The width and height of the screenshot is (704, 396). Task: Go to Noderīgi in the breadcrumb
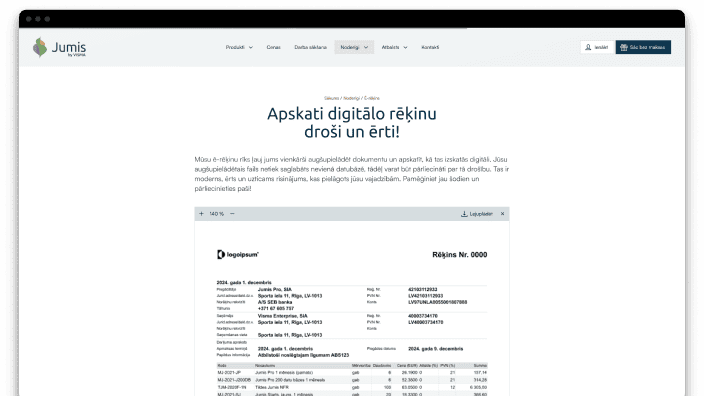pos(352,98)
